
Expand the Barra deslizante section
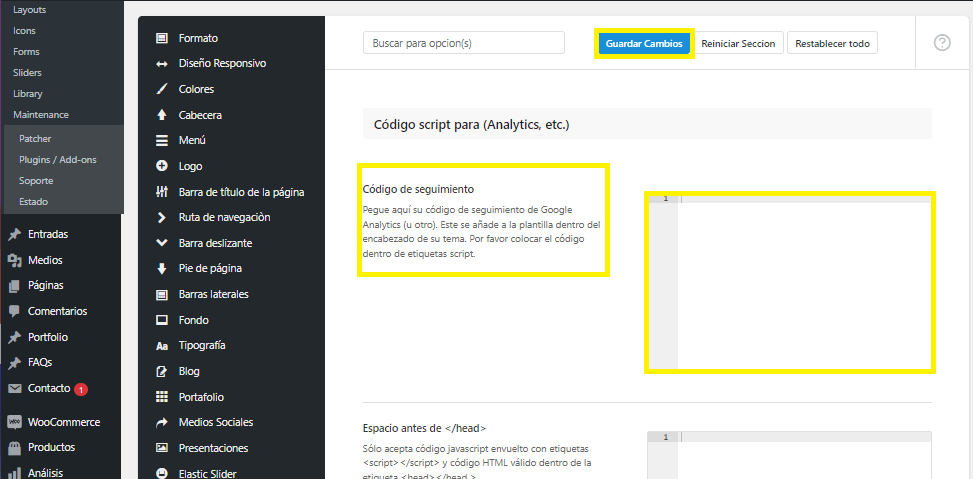click(x=215, y=243)
